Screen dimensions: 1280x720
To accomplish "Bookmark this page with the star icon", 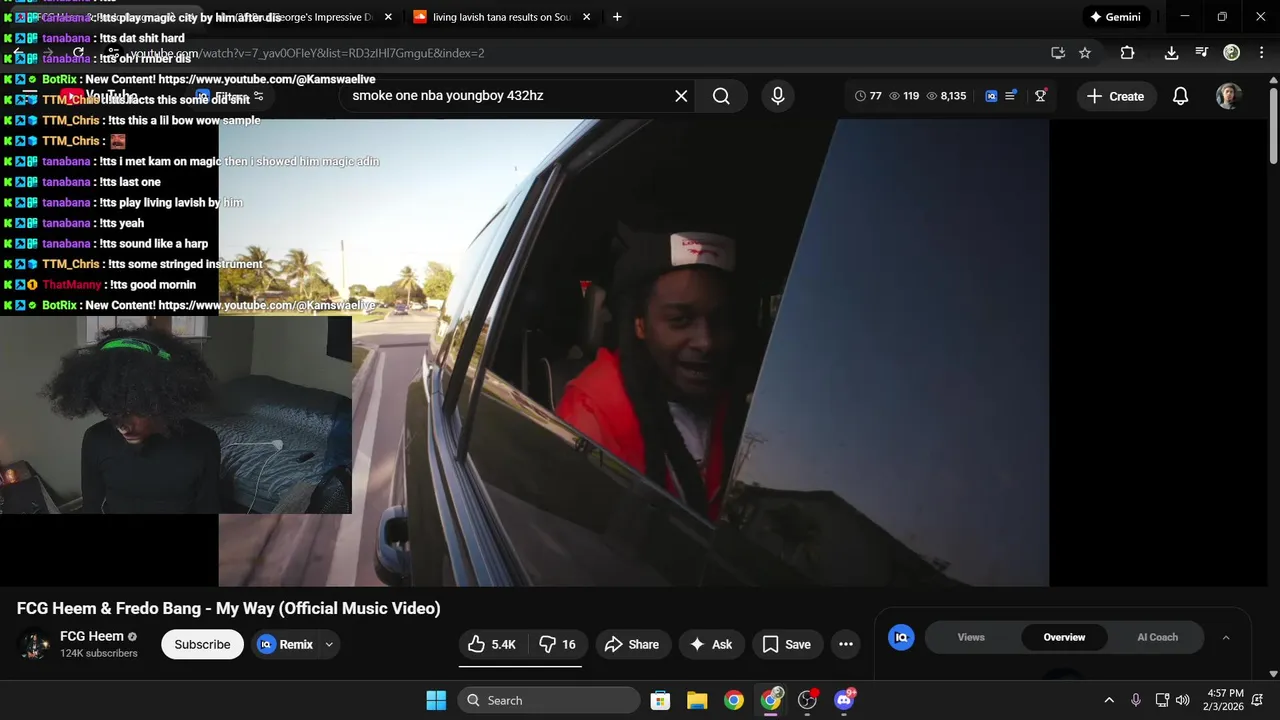I will coord(1085,53).
